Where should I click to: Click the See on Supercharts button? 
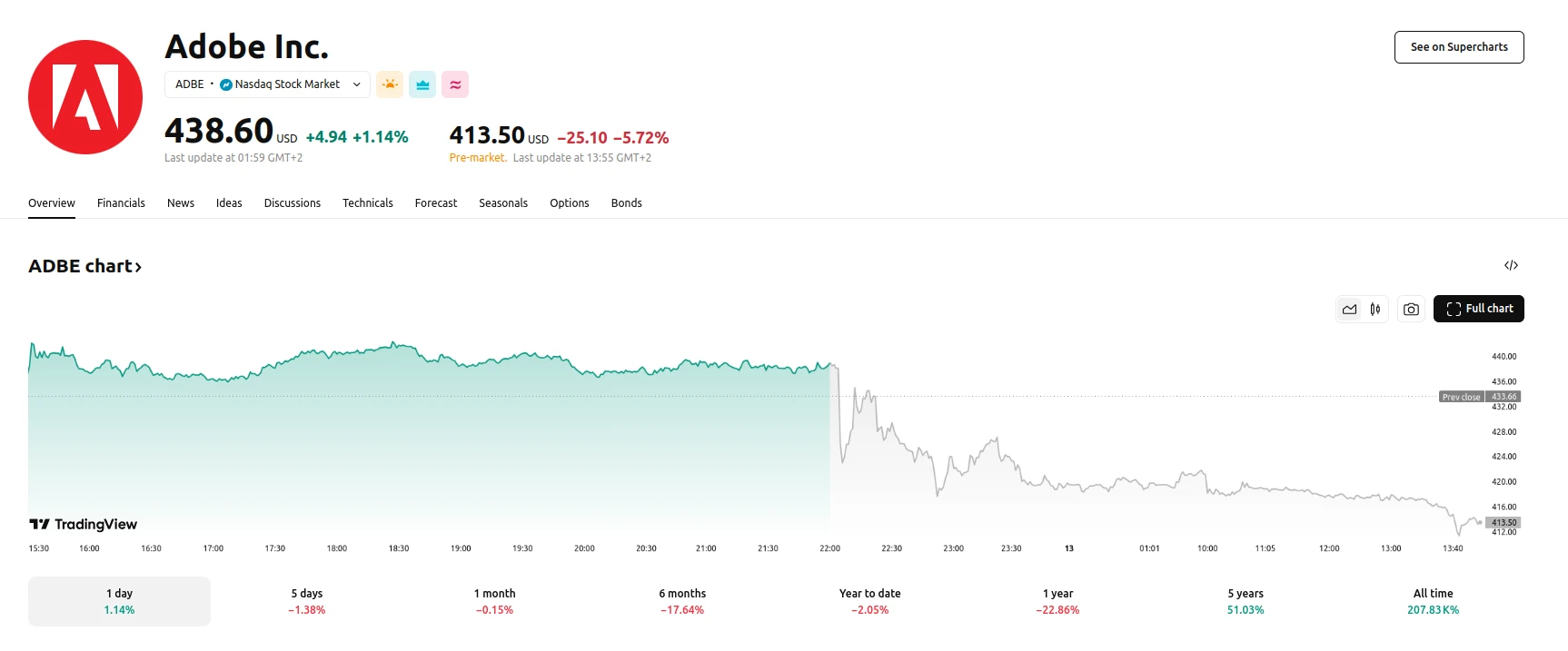tap(1459, 47)
